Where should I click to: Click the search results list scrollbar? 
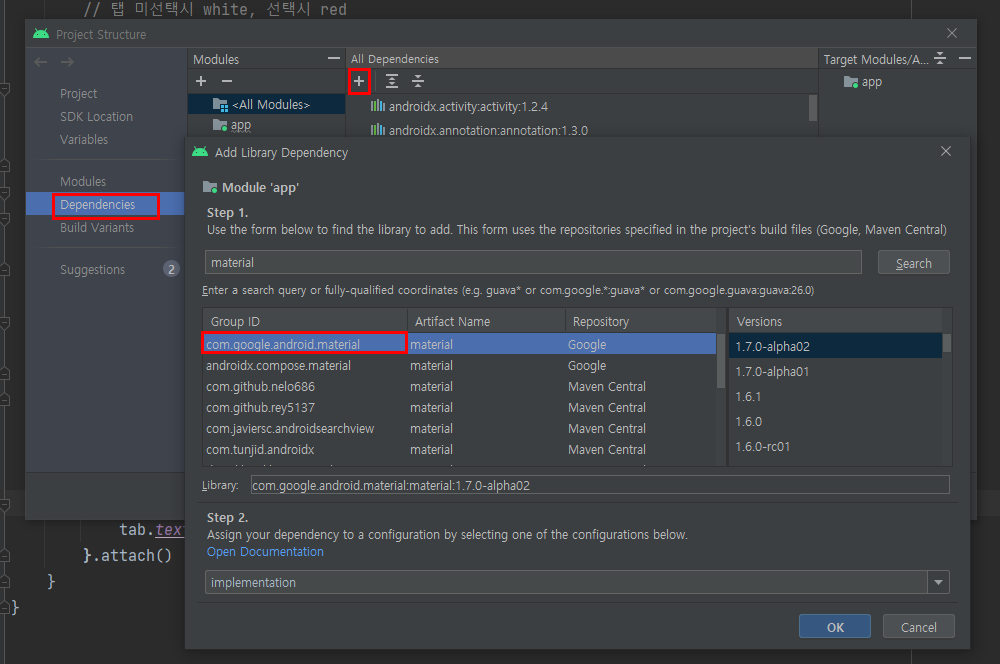721,360
